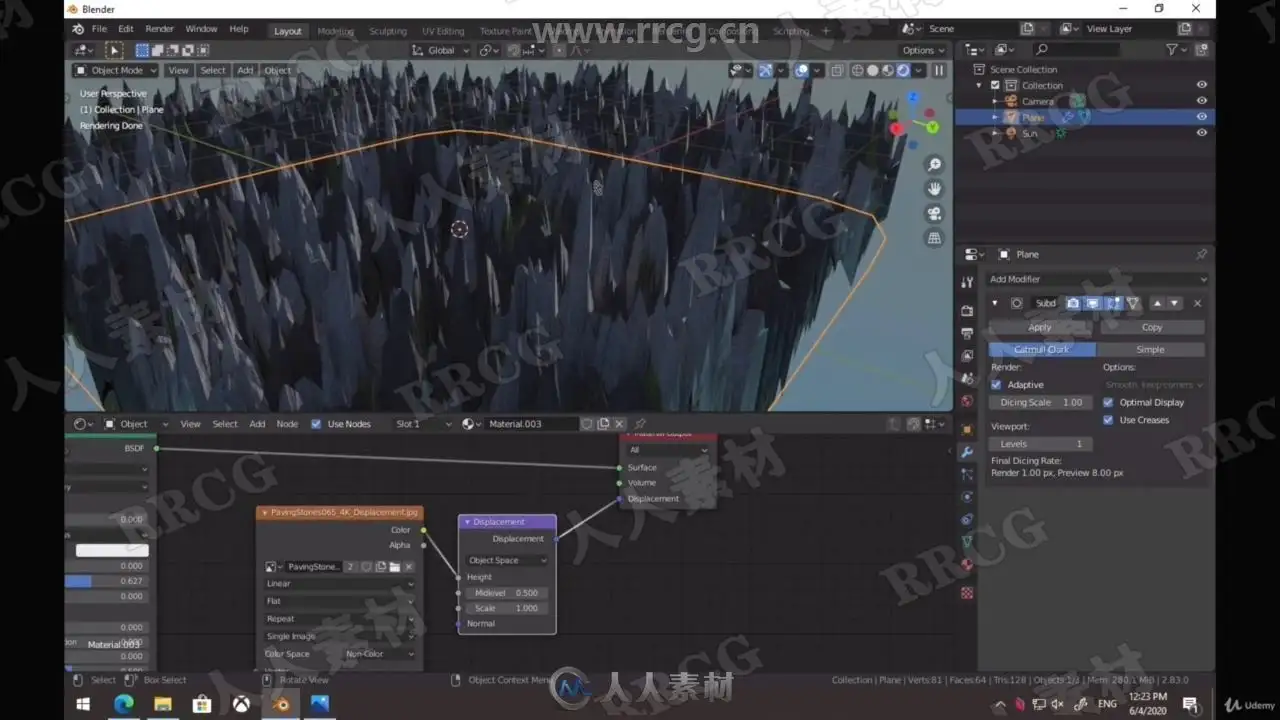The height and width of the screenshot is (720, 1280).
Task: Open the Physics properties tab icon
Action: [967, 497]
